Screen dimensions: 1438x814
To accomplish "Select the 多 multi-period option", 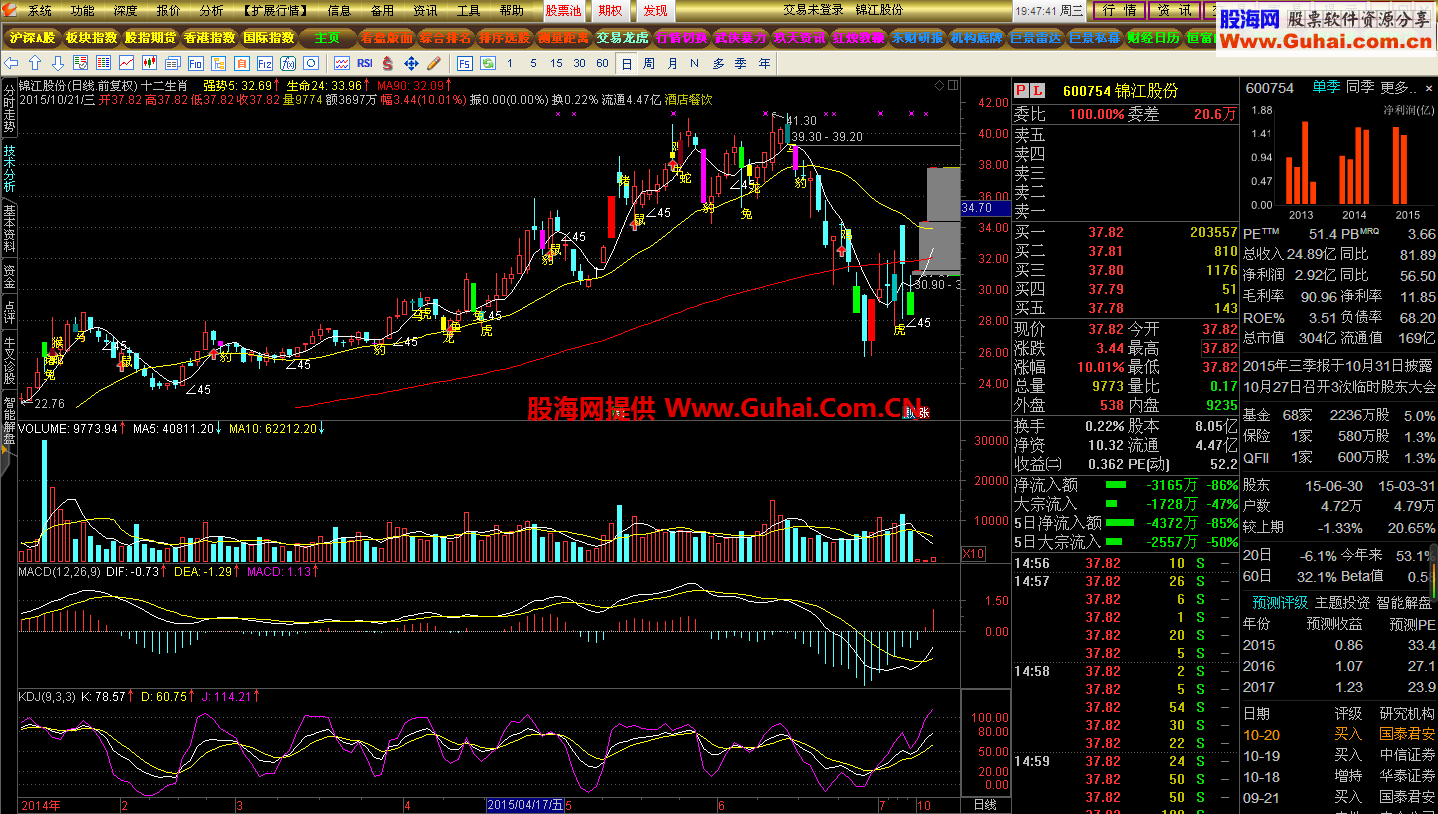I will 719,63.
